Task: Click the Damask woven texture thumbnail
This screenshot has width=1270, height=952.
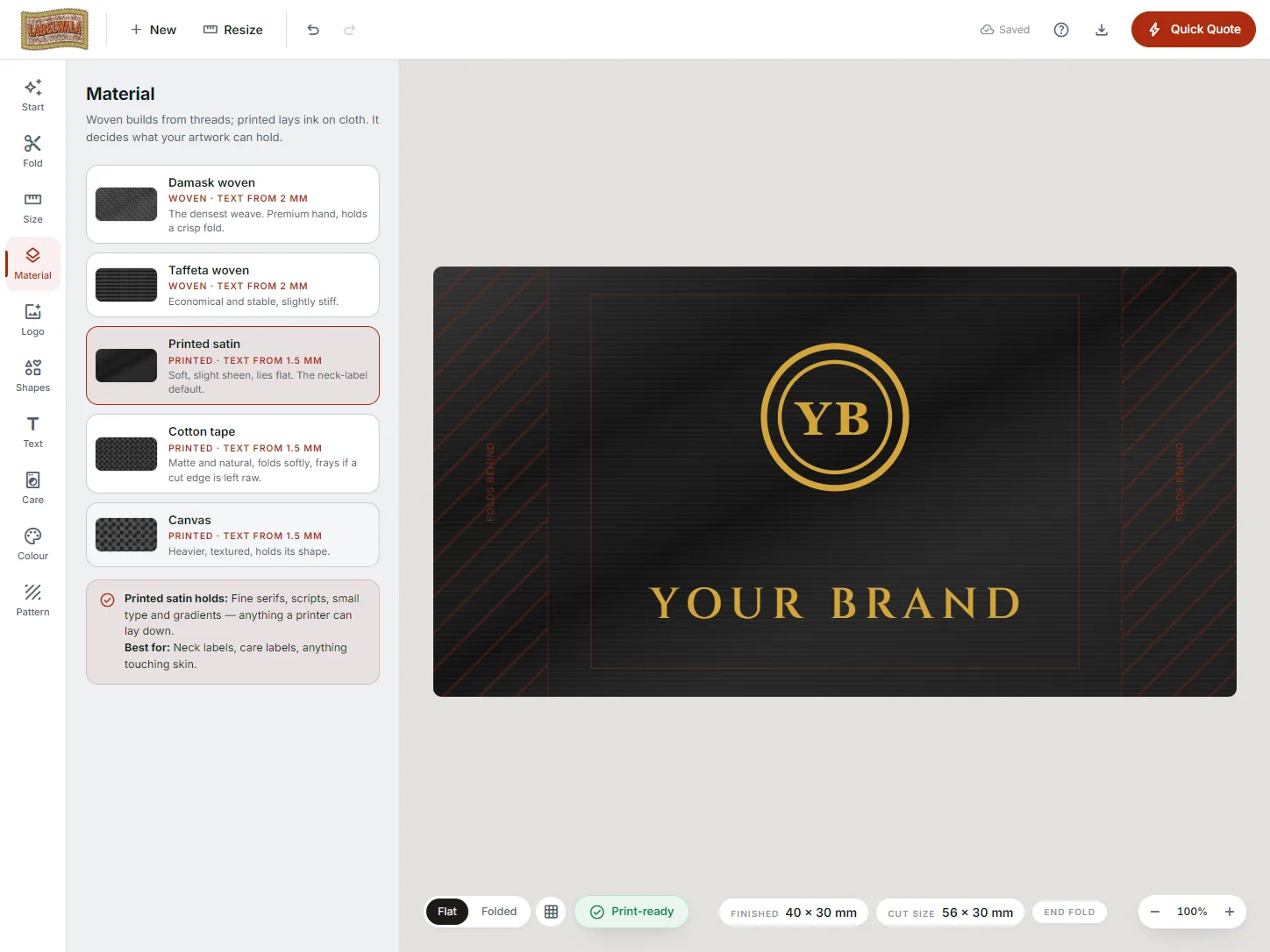Action: click(x=126, y=204)
